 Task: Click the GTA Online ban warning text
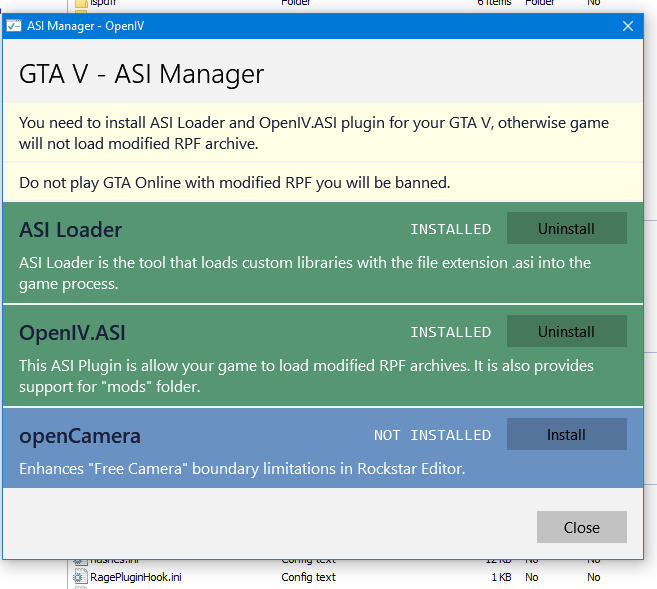point(235,183)
